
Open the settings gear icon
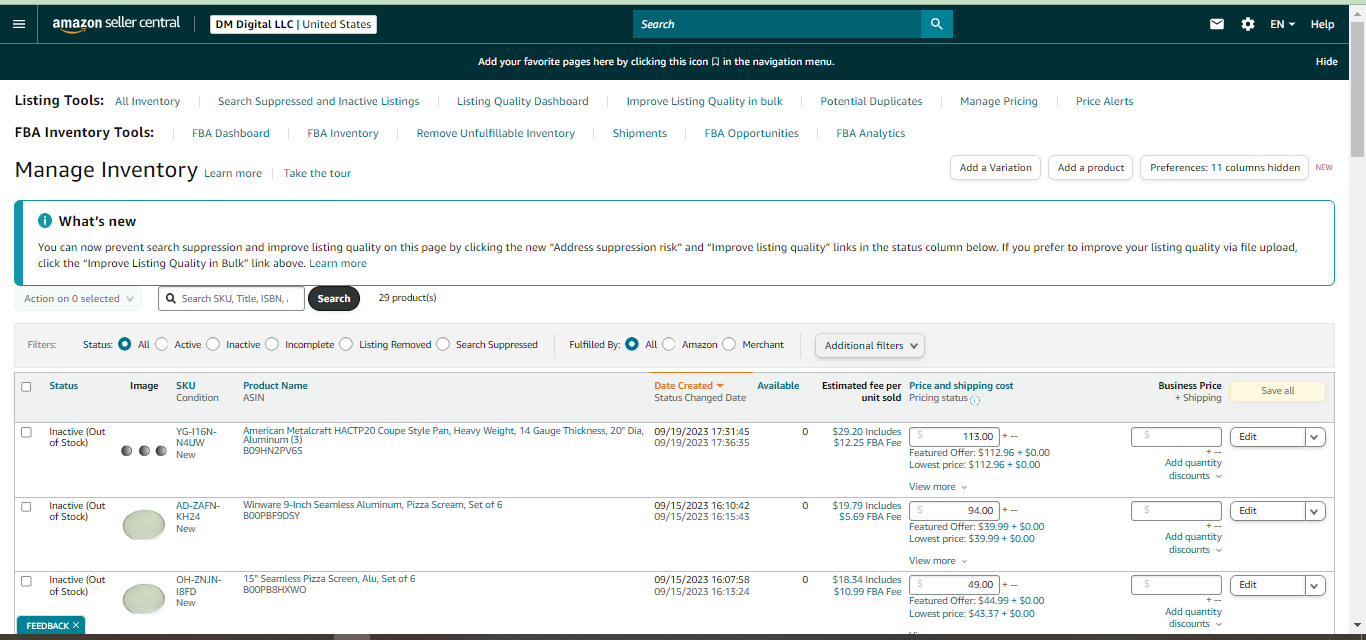(1248, 24)
